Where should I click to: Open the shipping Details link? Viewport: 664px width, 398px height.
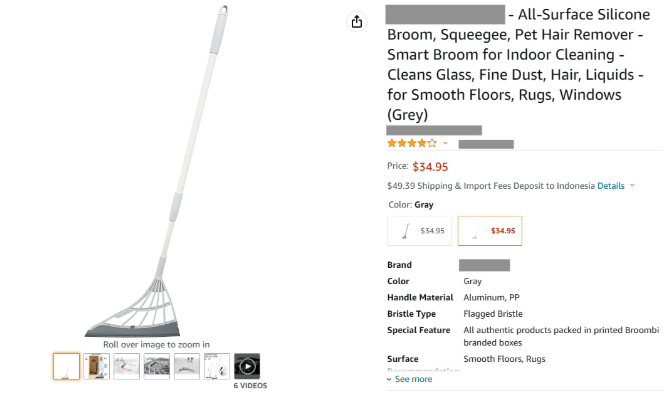click(x=611, y=185)
